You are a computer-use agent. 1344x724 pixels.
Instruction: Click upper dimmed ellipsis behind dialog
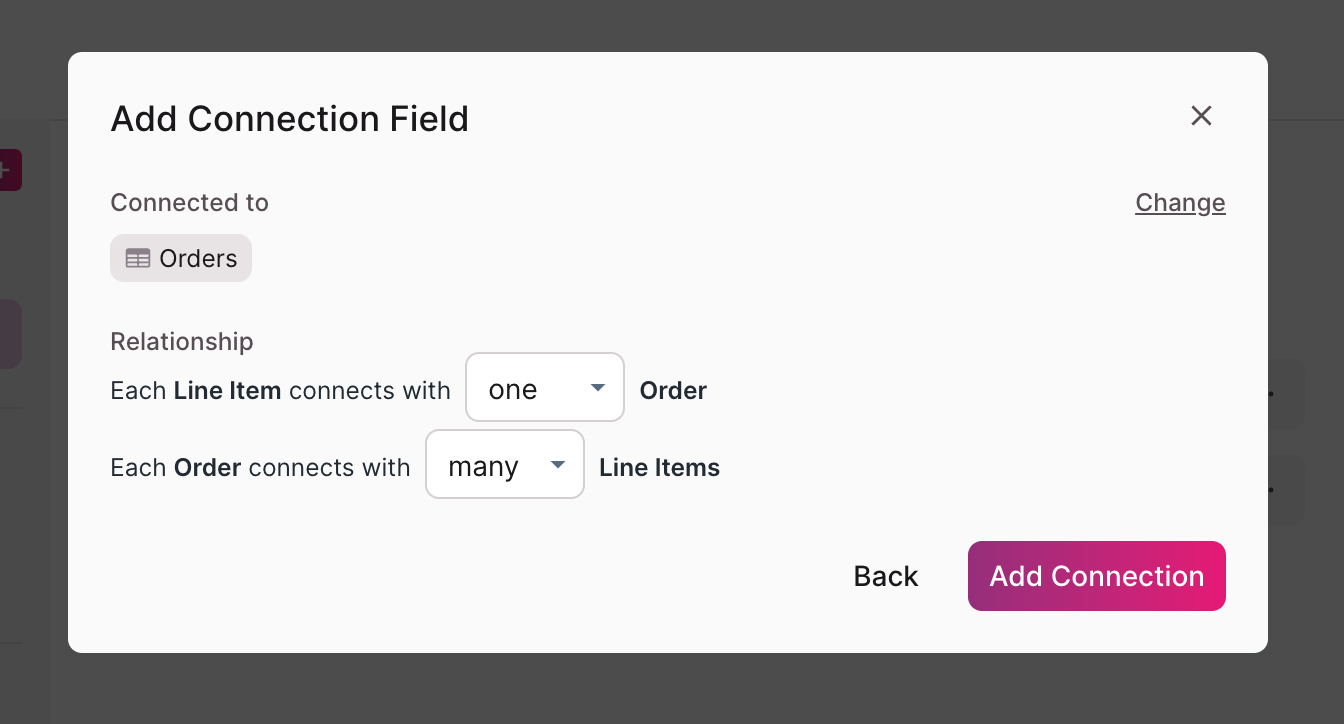[x=1272, y=393]
